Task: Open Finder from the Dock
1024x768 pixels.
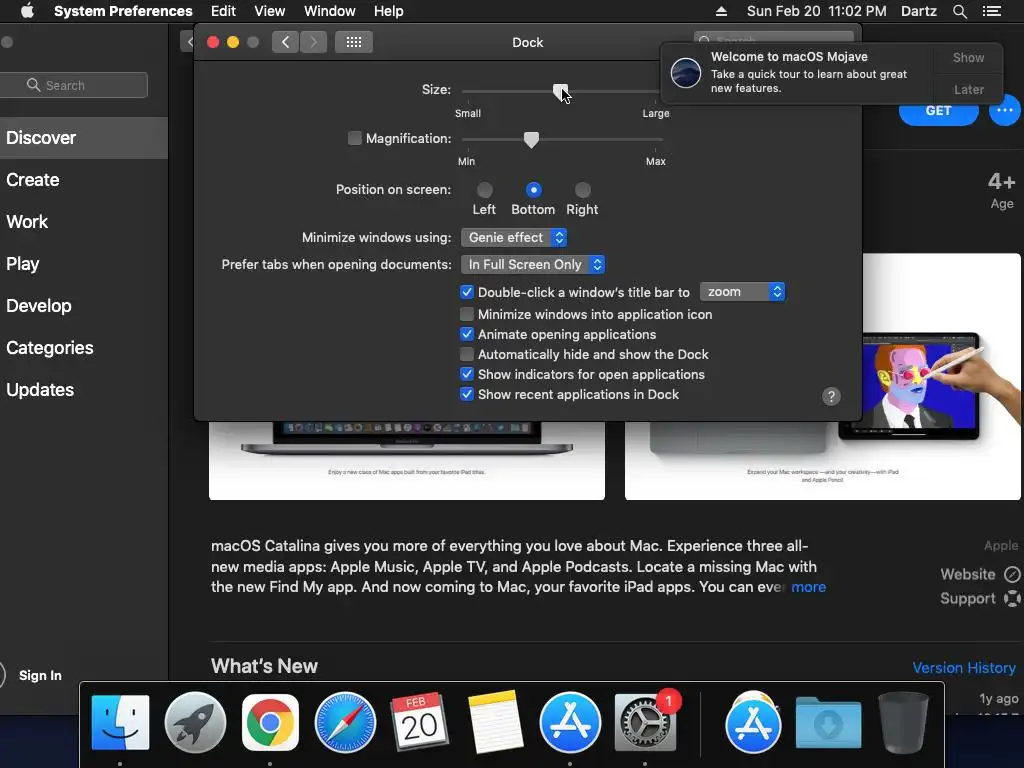Action: (120, 722)
